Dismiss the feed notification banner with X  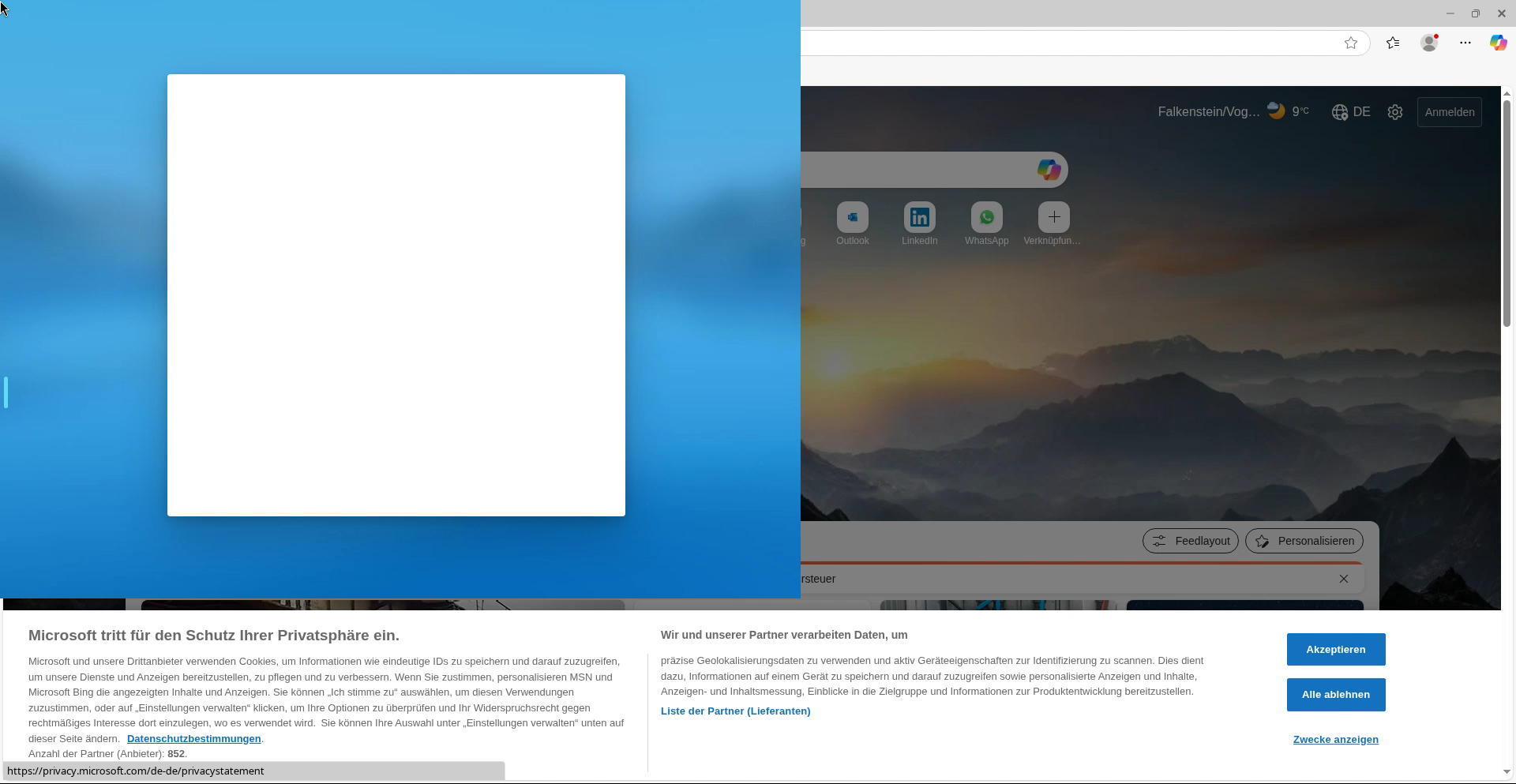tap(1344, 579)
